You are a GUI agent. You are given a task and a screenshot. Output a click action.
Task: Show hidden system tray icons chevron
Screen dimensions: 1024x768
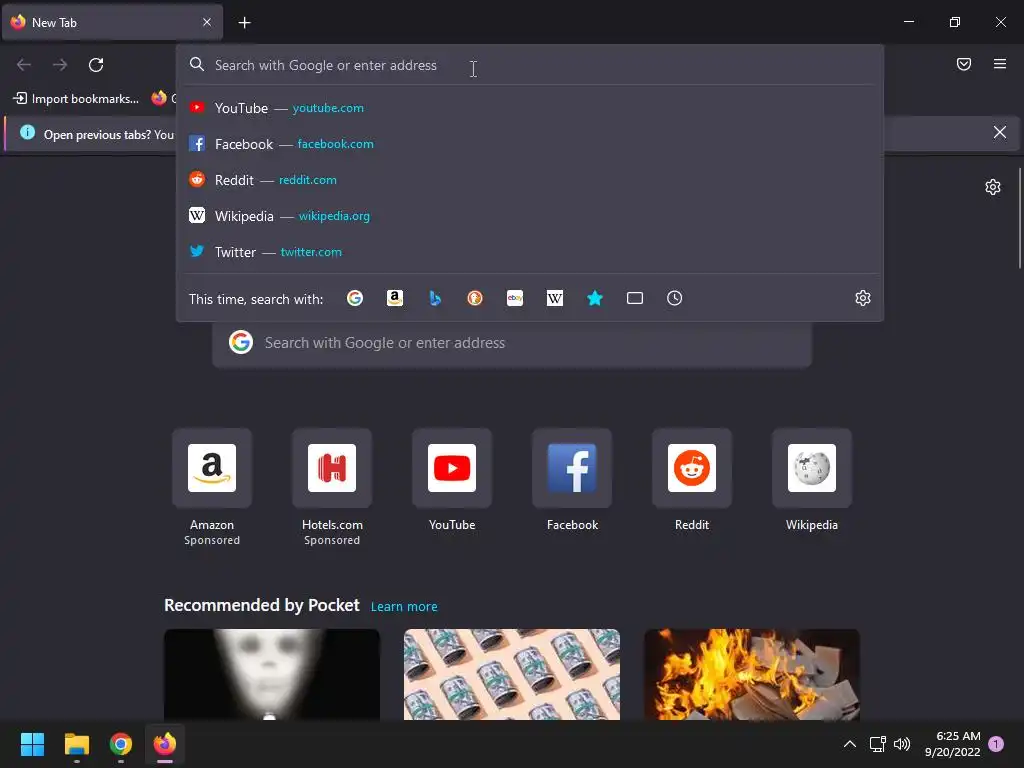850,744
